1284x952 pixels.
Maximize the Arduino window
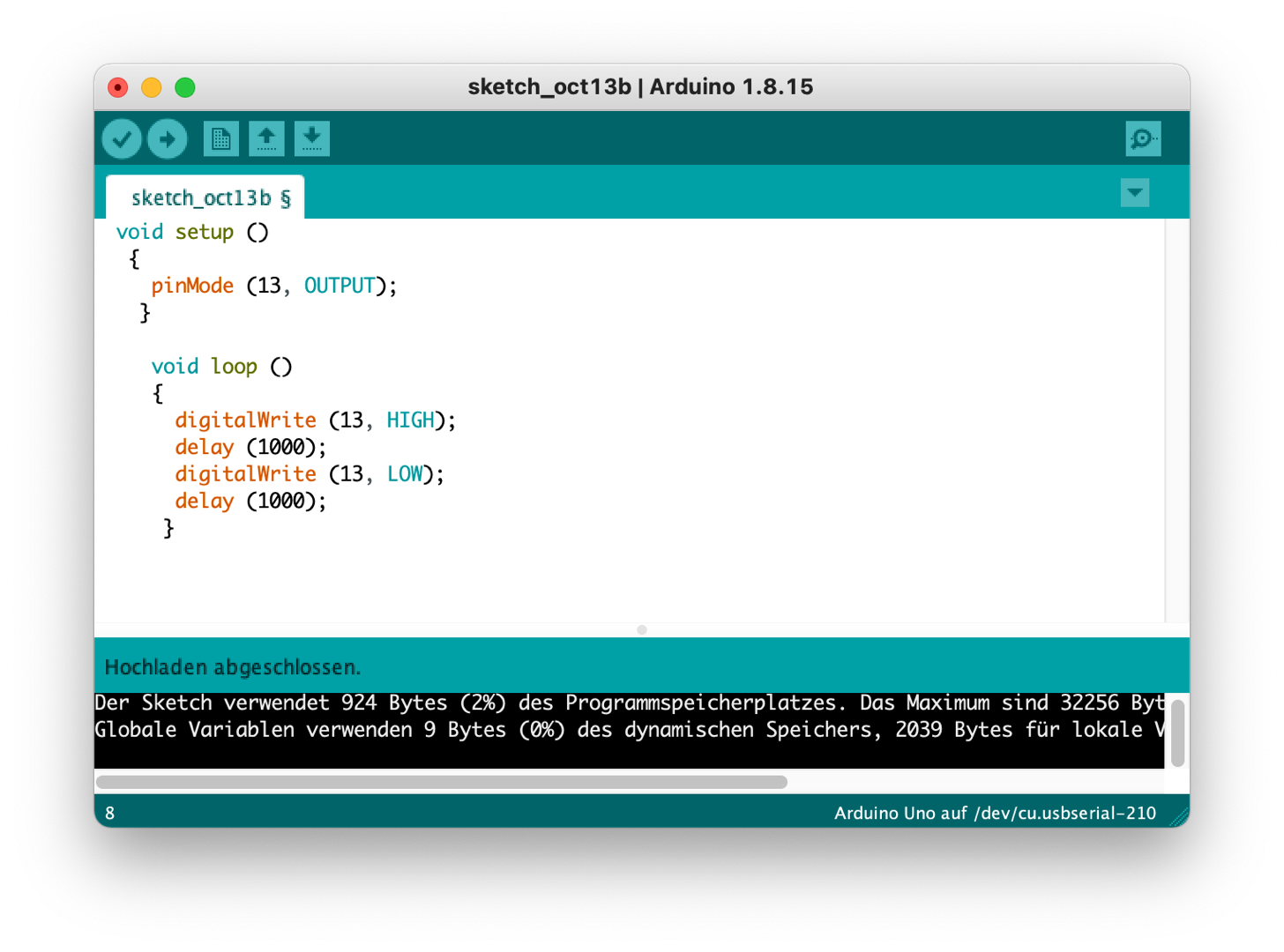pos(185,87)
